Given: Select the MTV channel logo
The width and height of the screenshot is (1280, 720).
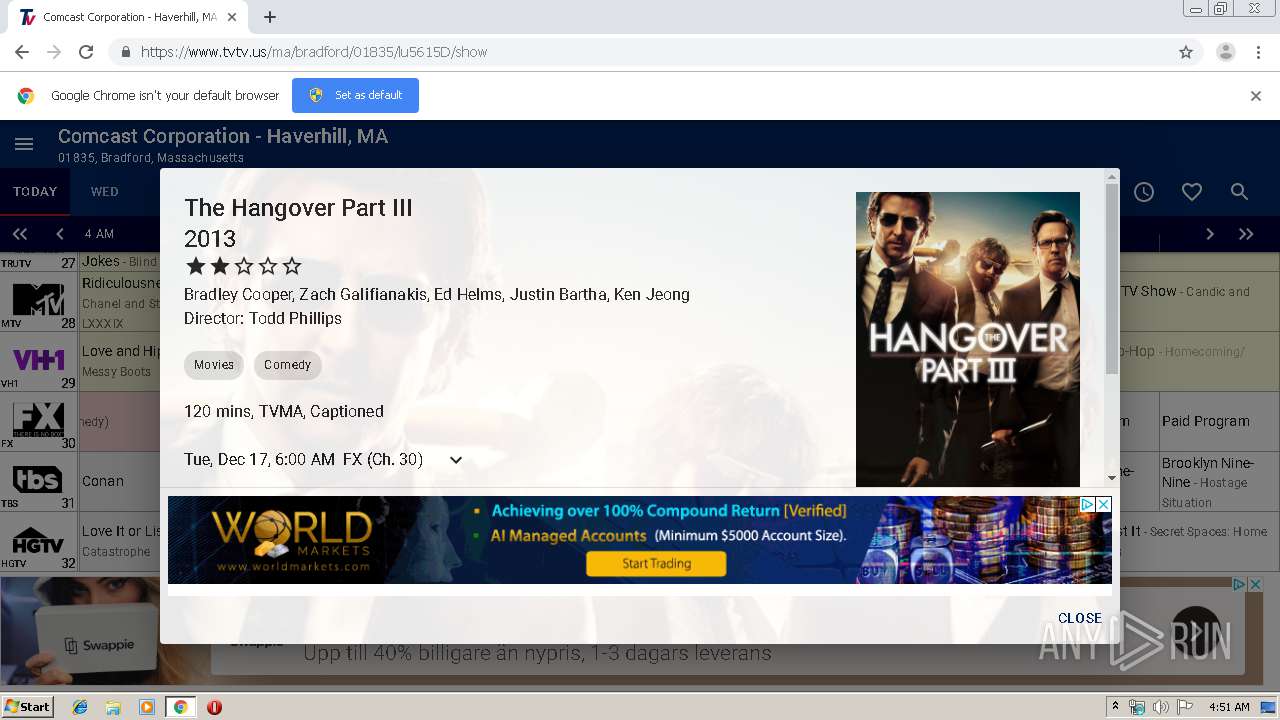Looking at the screenshot, I should pyautogui.click(x=38, y=300).
